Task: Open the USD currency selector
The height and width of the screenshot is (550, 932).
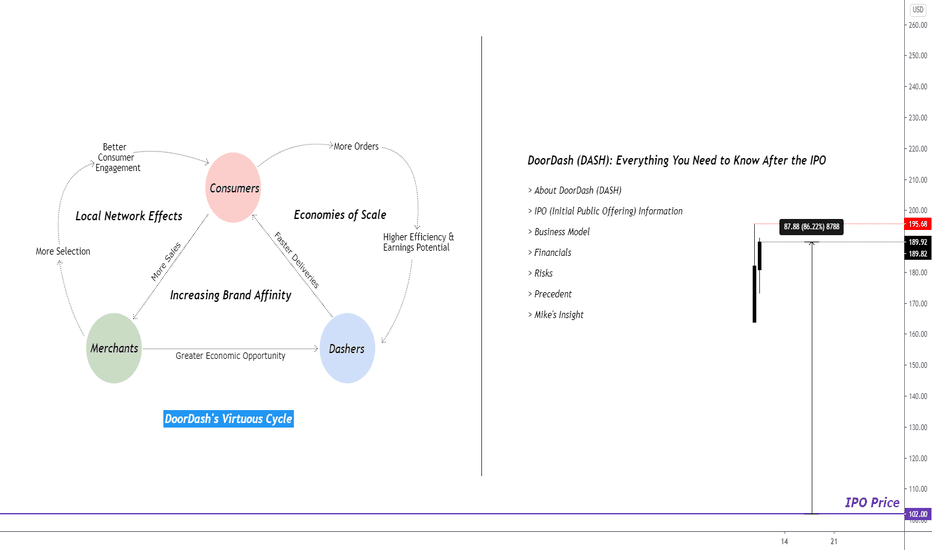Action: click(x=918, y=10)
